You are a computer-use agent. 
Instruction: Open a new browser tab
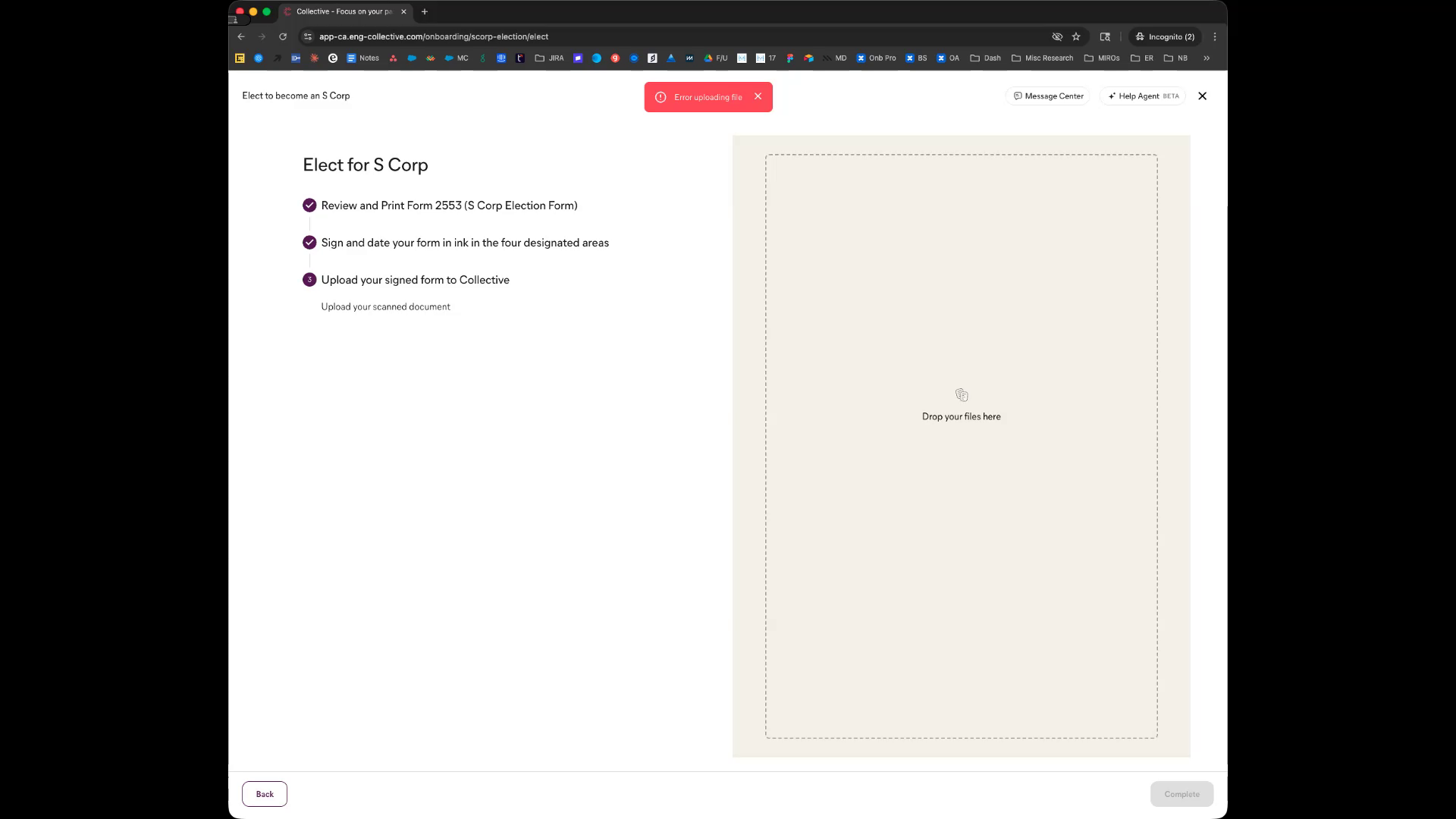coord(425,11)
